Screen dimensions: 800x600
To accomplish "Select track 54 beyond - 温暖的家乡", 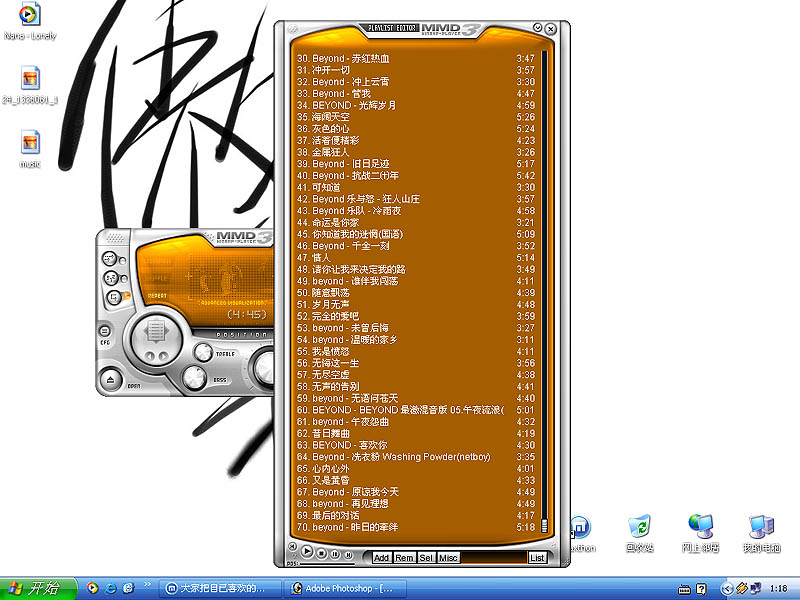I will tap(416, 340).
